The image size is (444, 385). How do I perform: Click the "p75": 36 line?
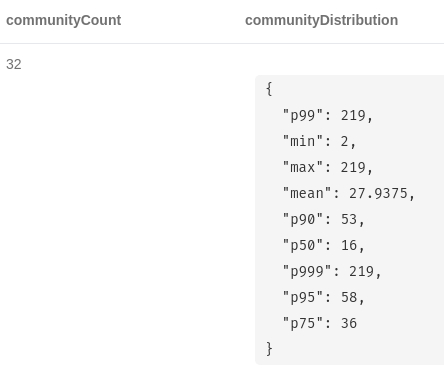pyautogui.click(x=320, y=323)
